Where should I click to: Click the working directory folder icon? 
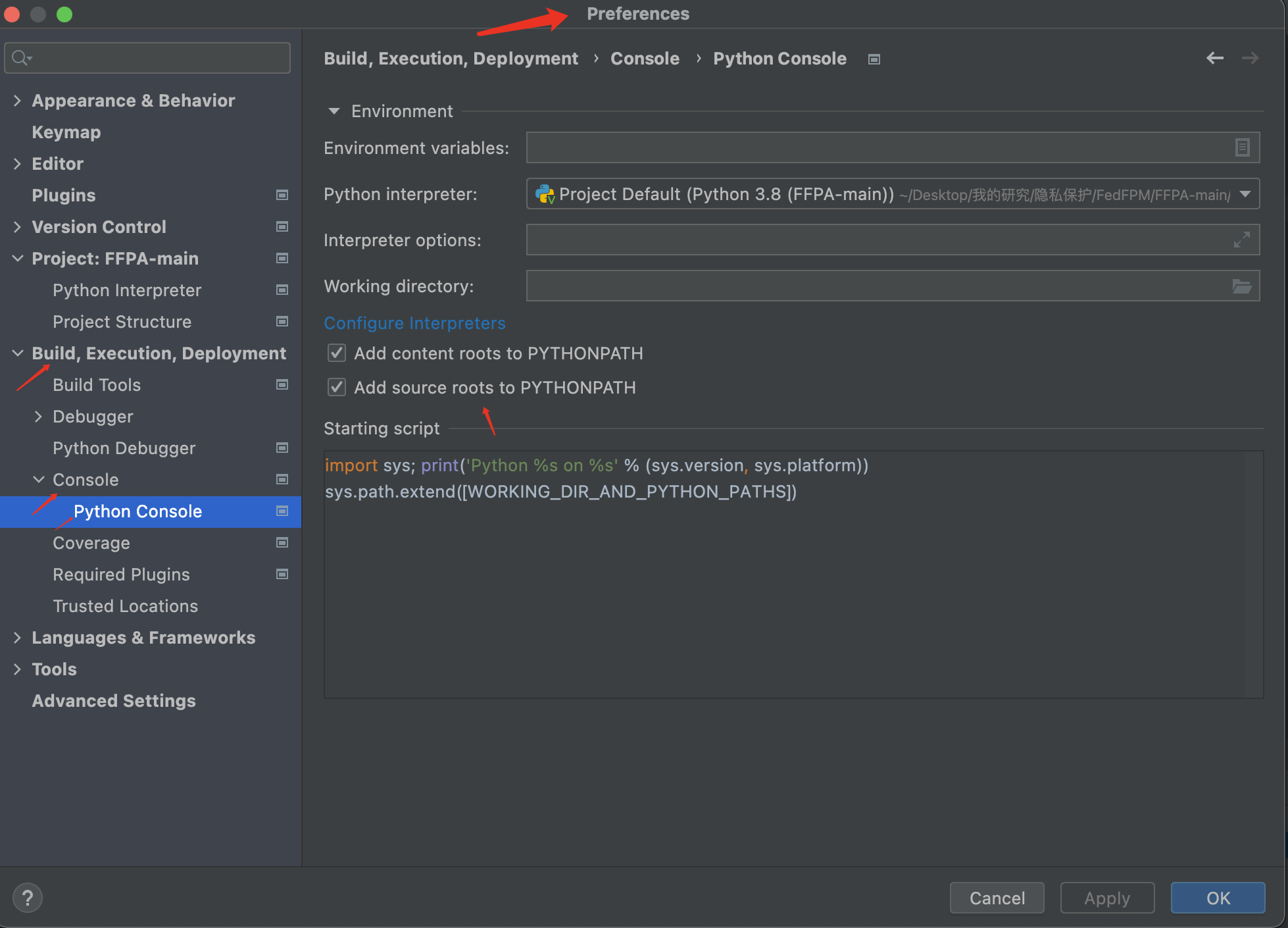pos(1243,287)
